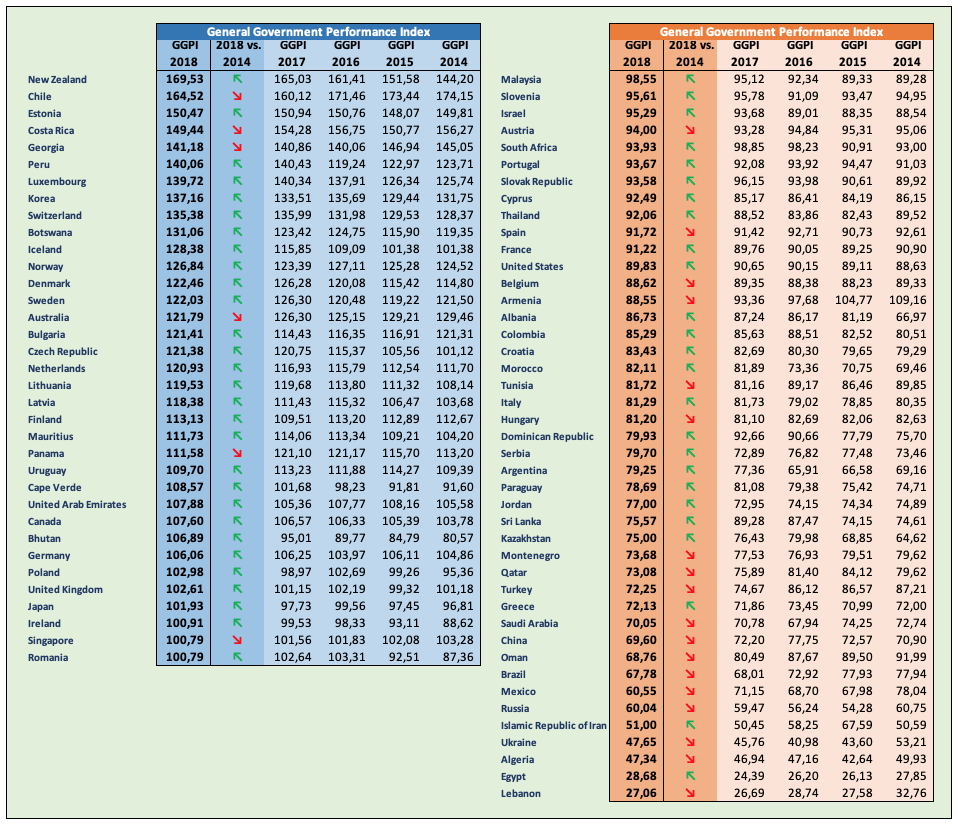Viewport: 958px width, 826px height.
Task: Click the red trend arrow for Panama
Action: pos(238,453)
